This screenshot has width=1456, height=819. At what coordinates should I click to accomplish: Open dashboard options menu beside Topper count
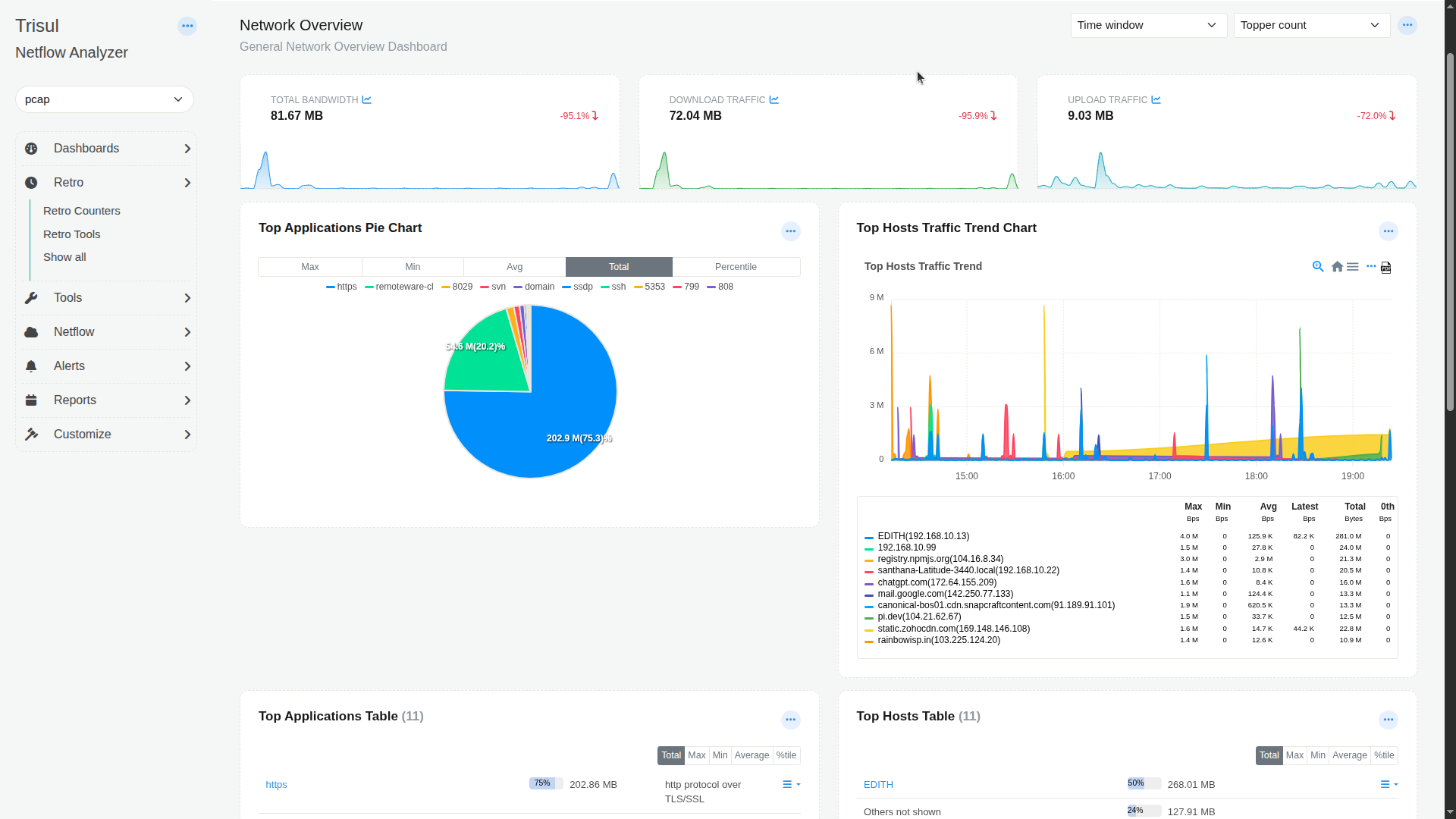[x=1407, y=25]
